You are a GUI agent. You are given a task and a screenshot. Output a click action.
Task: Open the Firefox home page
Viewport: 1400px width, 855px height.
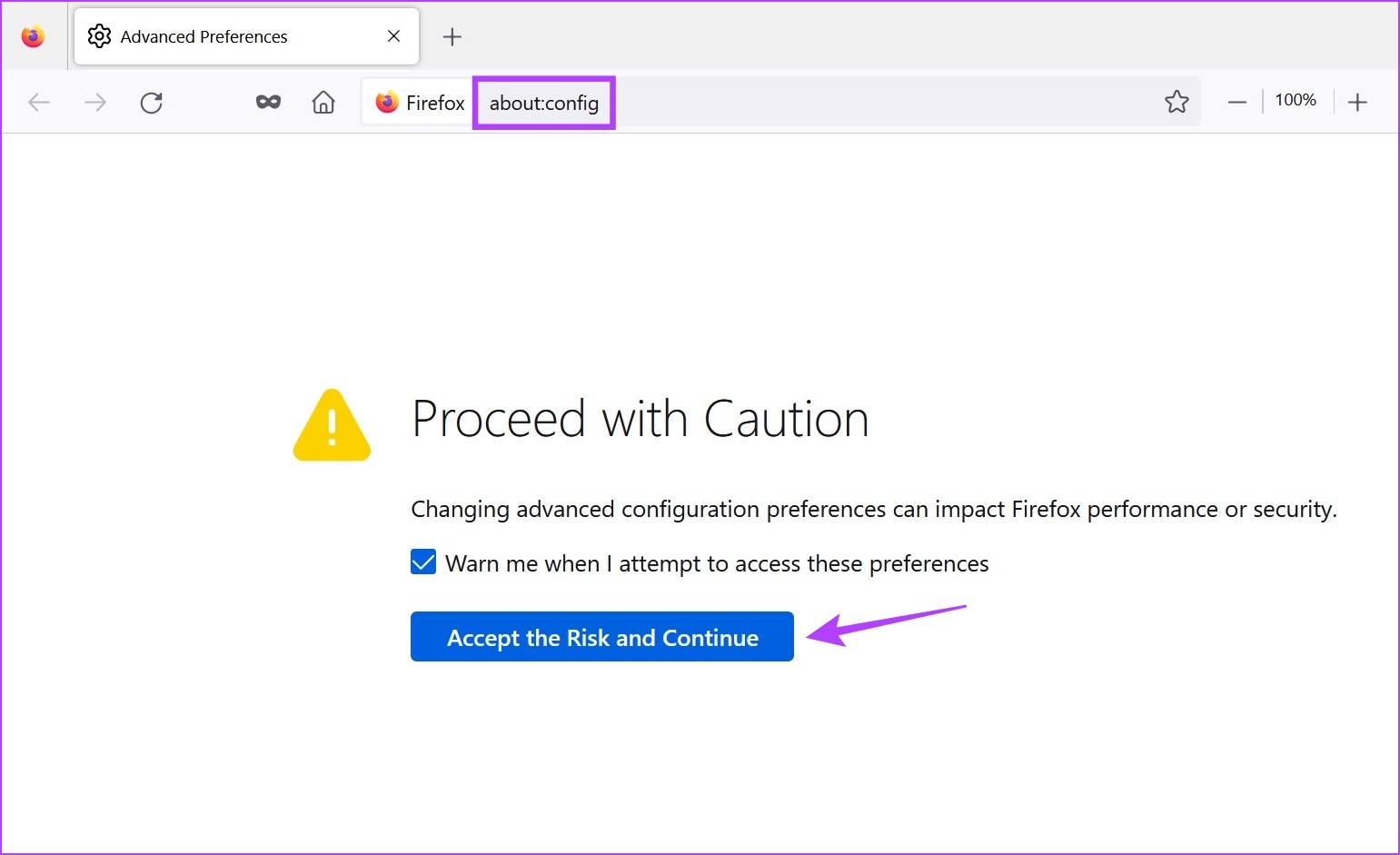323,102
